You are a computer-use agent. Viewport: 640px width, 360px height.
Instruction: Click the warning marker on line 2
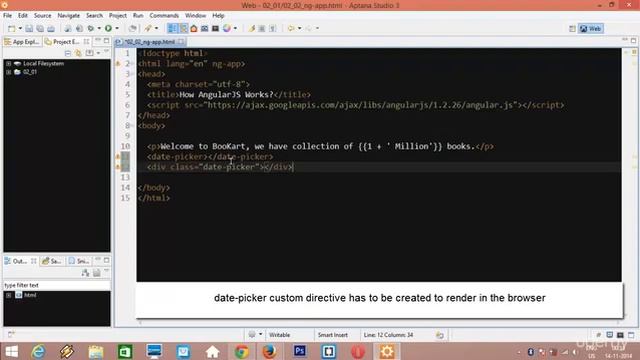coord(118,64)
